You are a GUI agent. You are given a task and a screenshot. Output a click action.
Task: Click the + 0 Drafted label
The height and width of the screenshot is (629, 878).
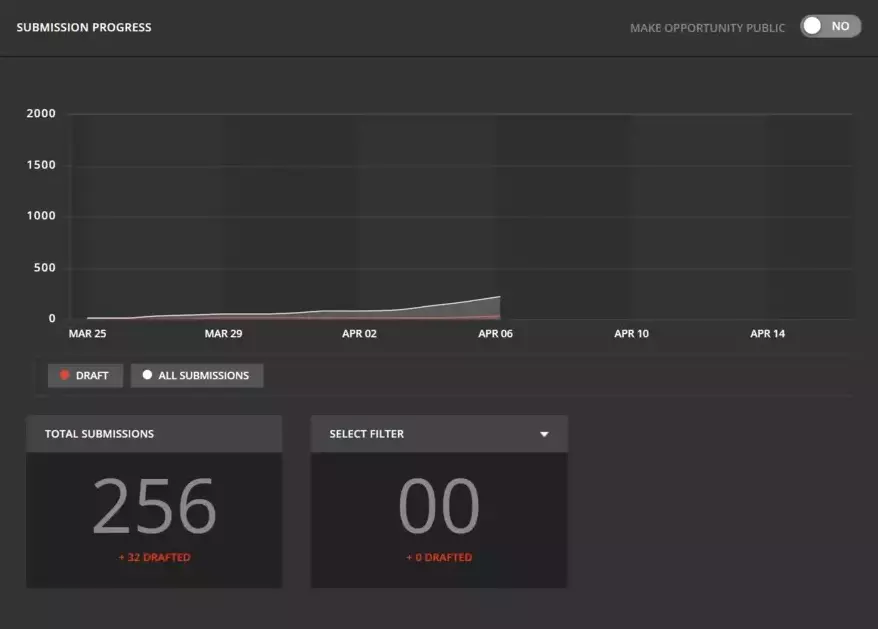439,557
